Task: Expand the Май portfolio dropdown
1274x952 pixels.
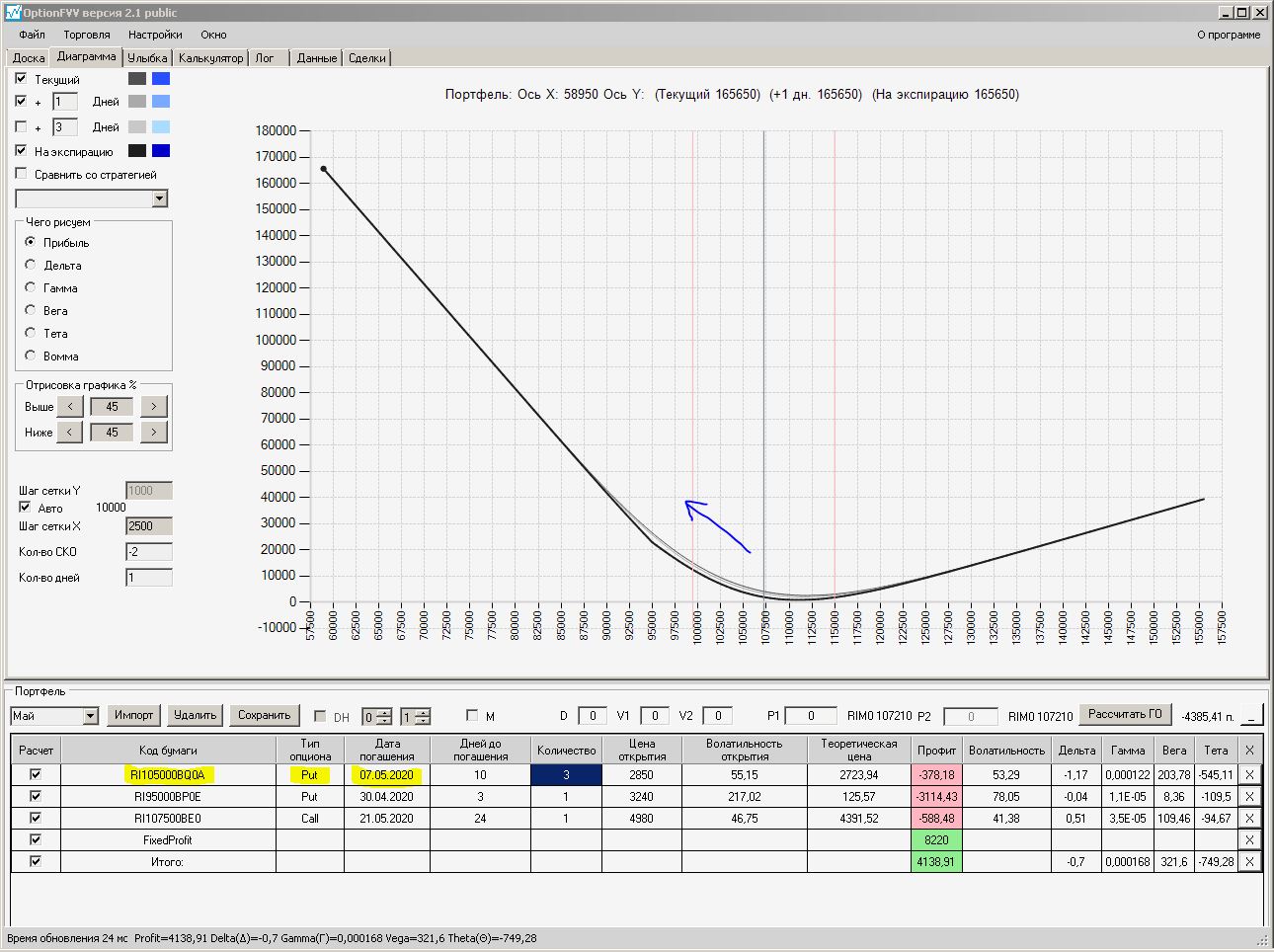Action: click(91, 716)
